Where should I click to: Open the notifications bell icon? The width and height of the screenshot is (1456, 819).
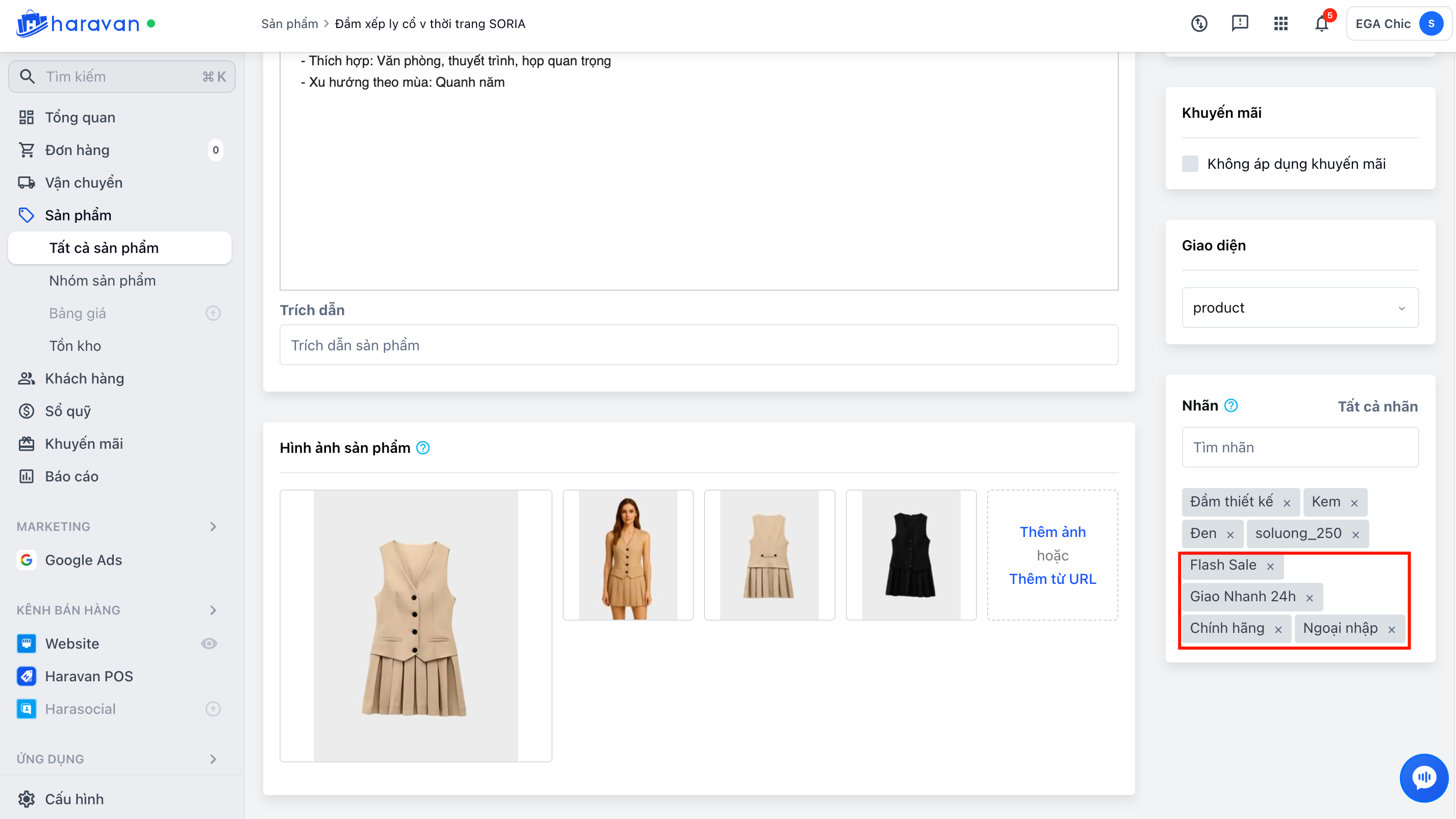pyautogui.click(x=1321, y=24)
